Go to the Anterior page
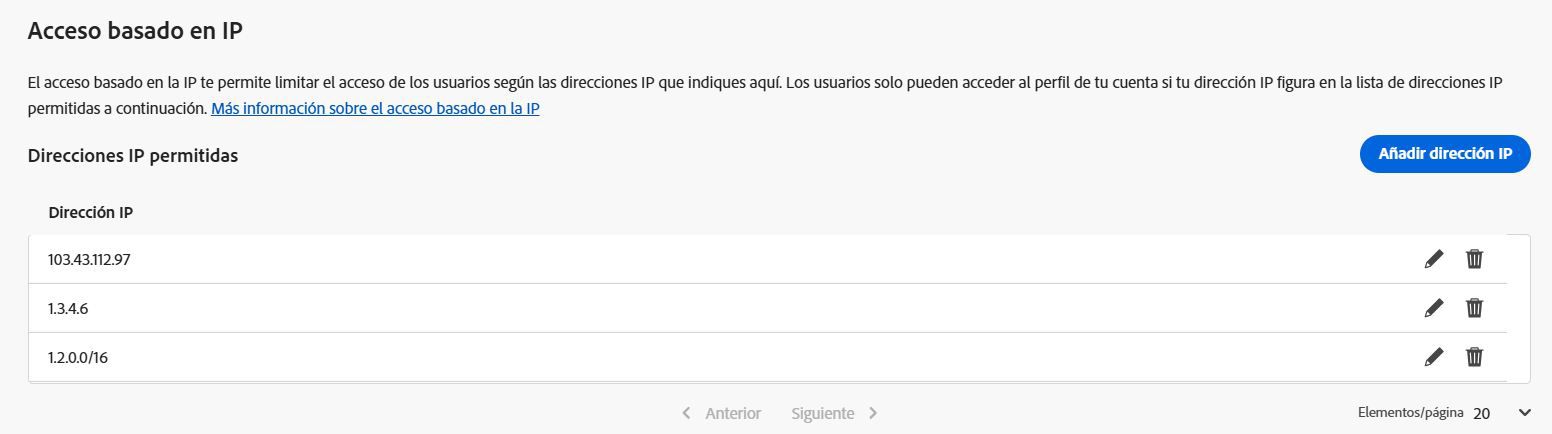This screenshot has width=1552, height=434. pos(733,413)
